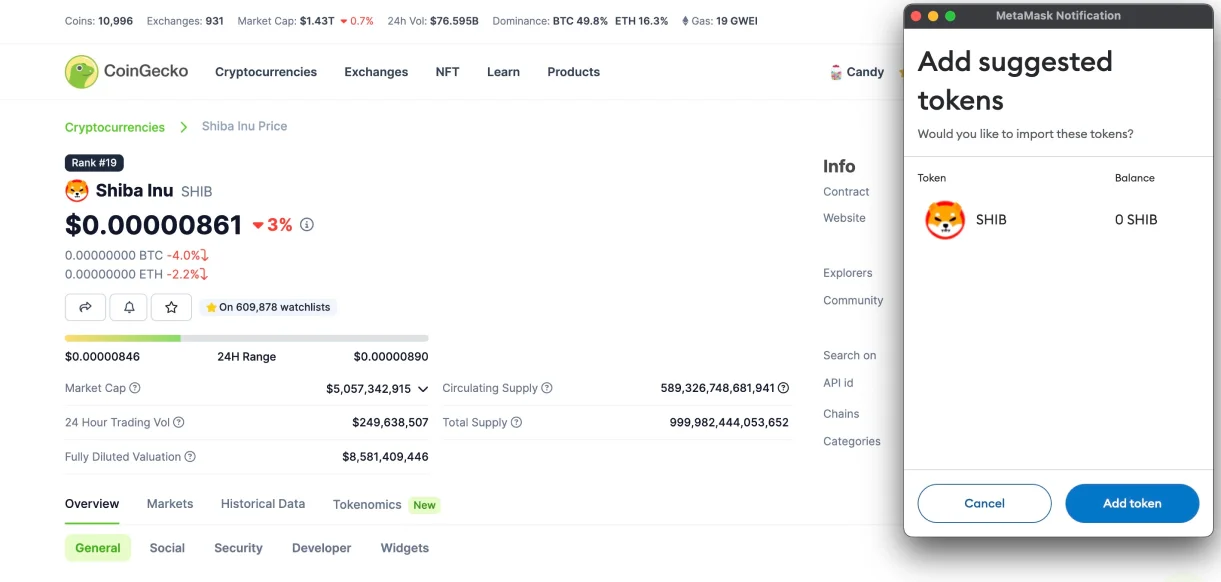Click the Ethereum gas icon in top bar
Screen dimensions: 1221x582
pyautogui.click(x=685, y=21)
